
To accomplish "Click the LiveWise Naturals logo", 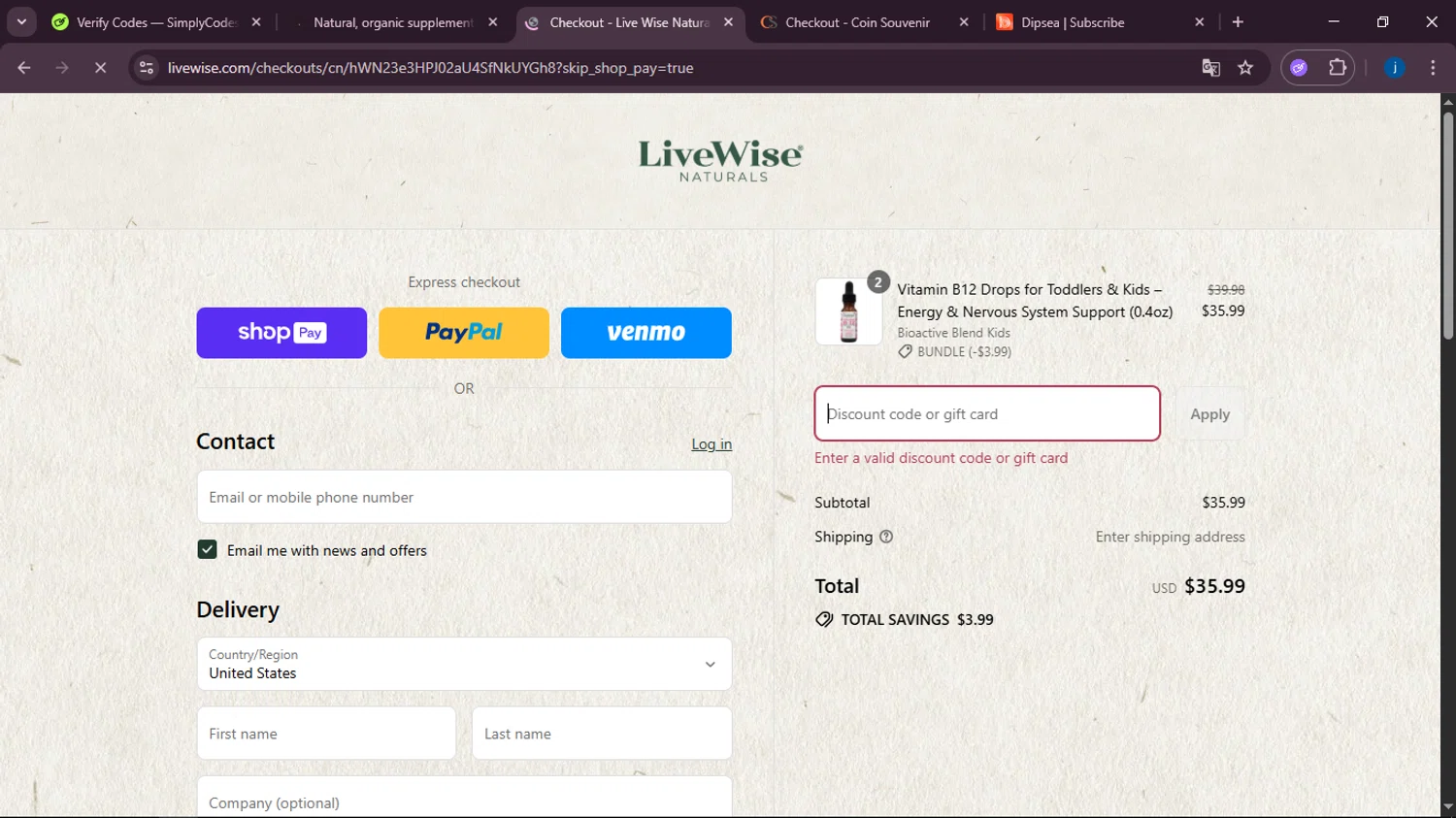I will coord(721,160).
